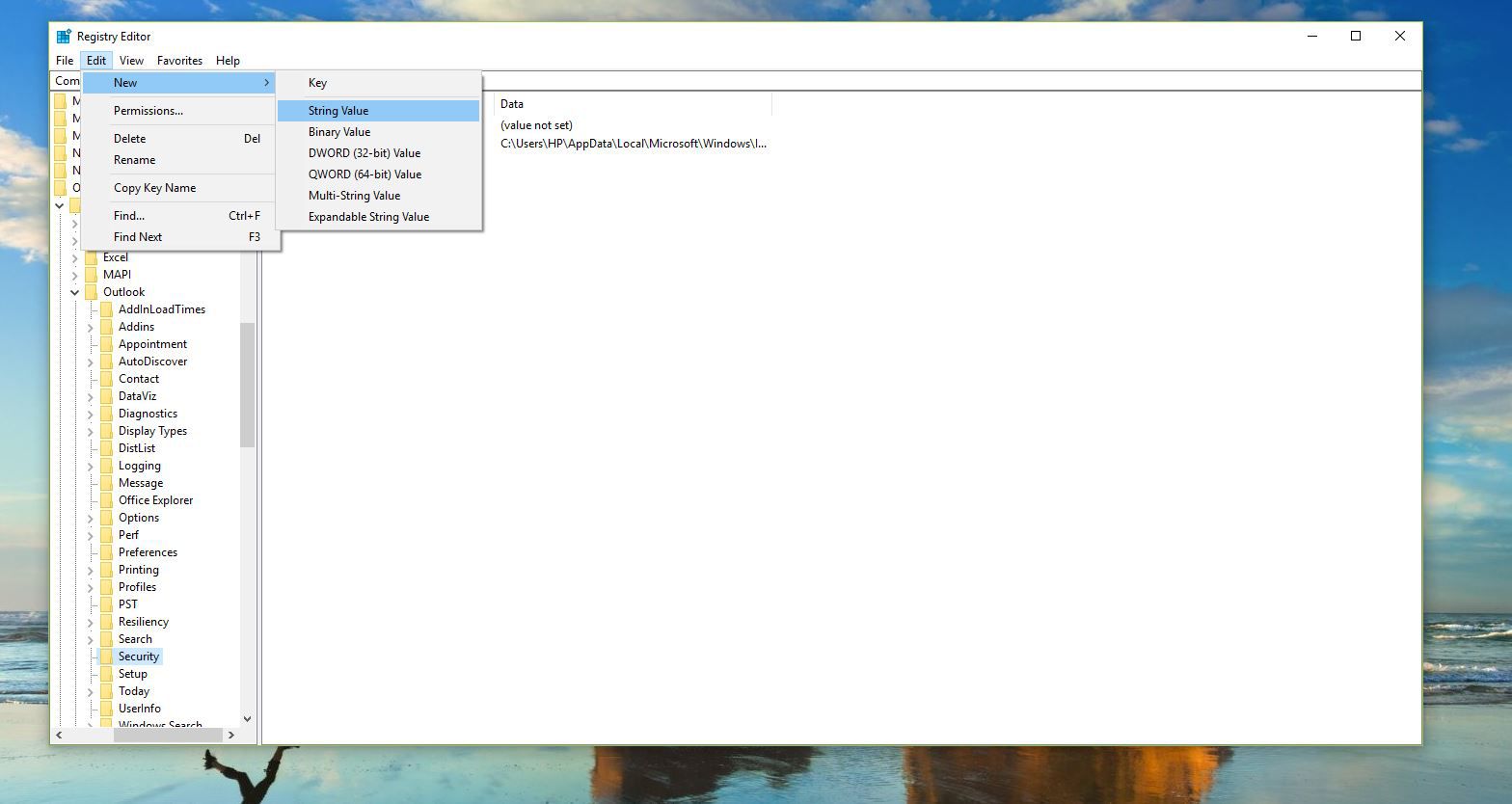Click the folder icon beside Options
The image size is (1512, 804).
pyautogui.click(x=106, y=518)
